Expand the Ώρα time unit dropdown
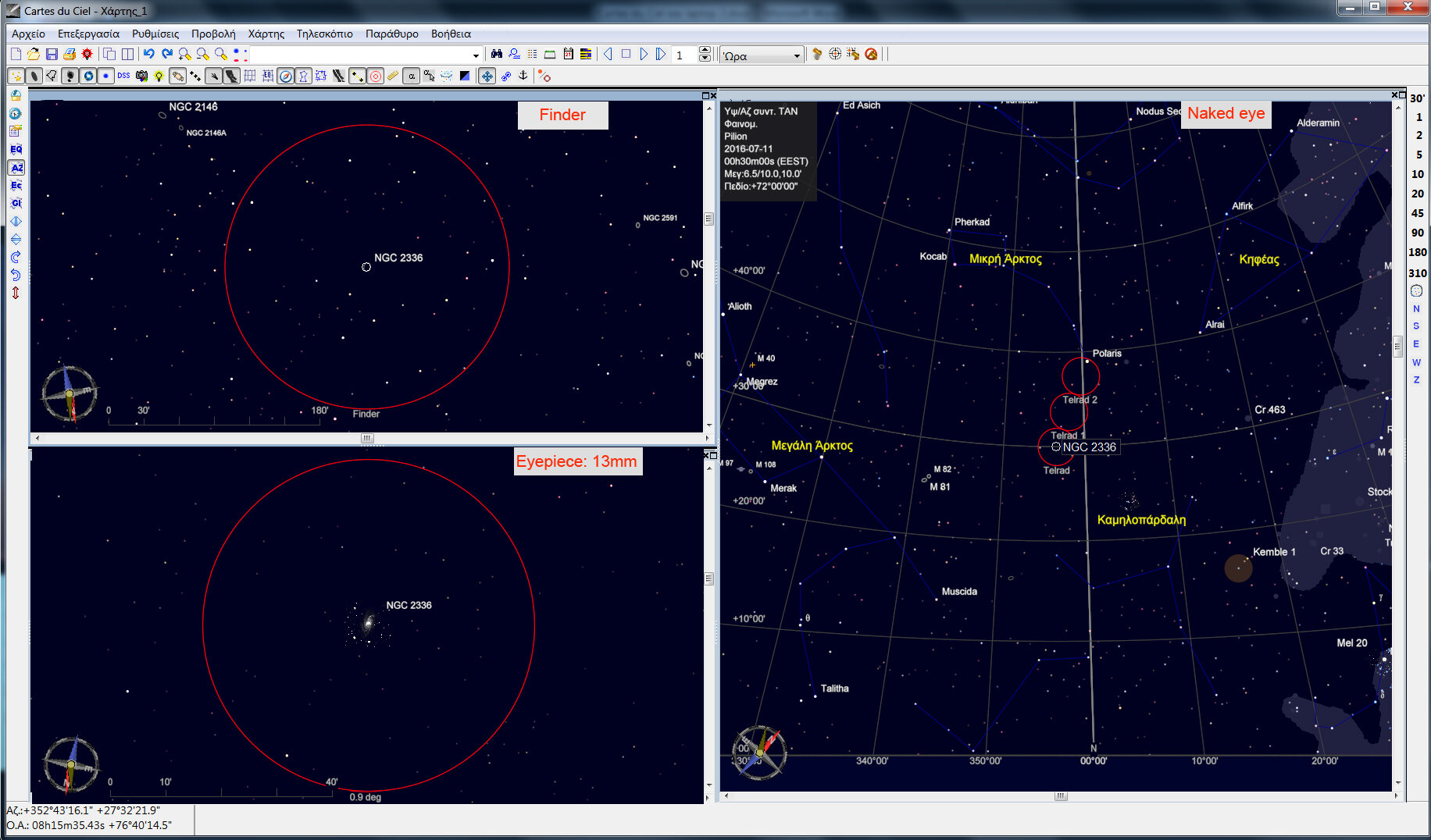1431x840 pixels. 796,55
